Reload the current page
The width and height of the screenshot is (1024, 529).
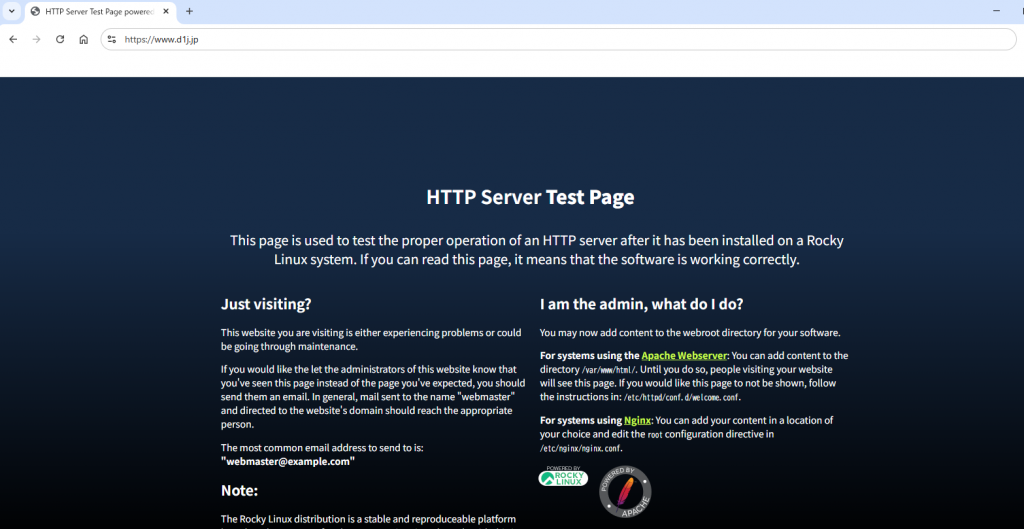pyautogui.click(x=60, y=39)
